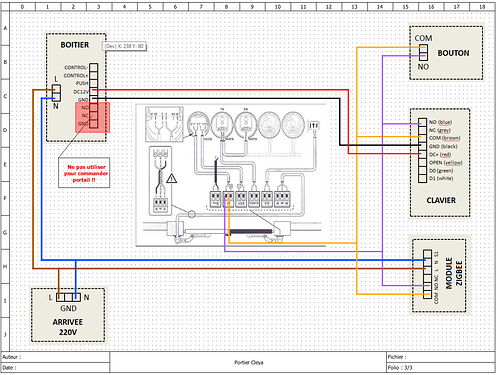
Task: Select the BOITIER block title
Action: [x=75, y=45]
